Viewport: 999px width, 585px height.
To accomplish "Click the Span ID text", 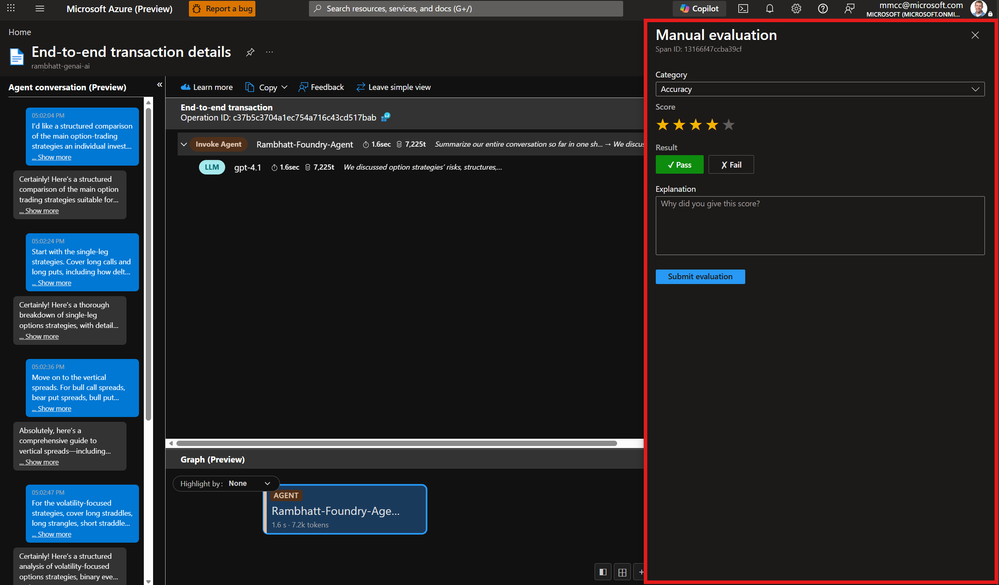I will [698, 49].
